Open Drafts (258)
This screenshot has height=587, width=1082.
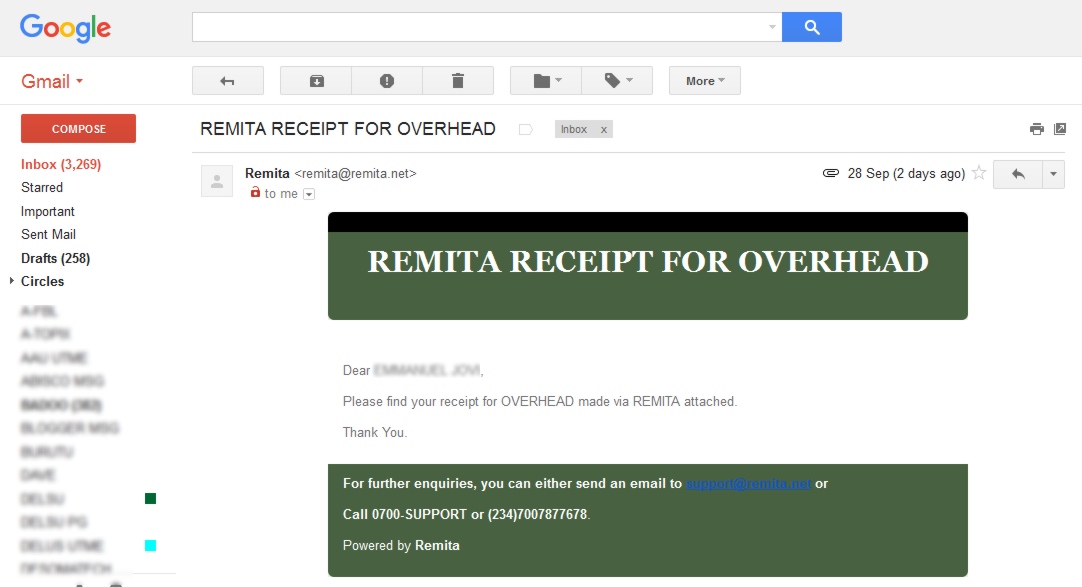[55, 258]
